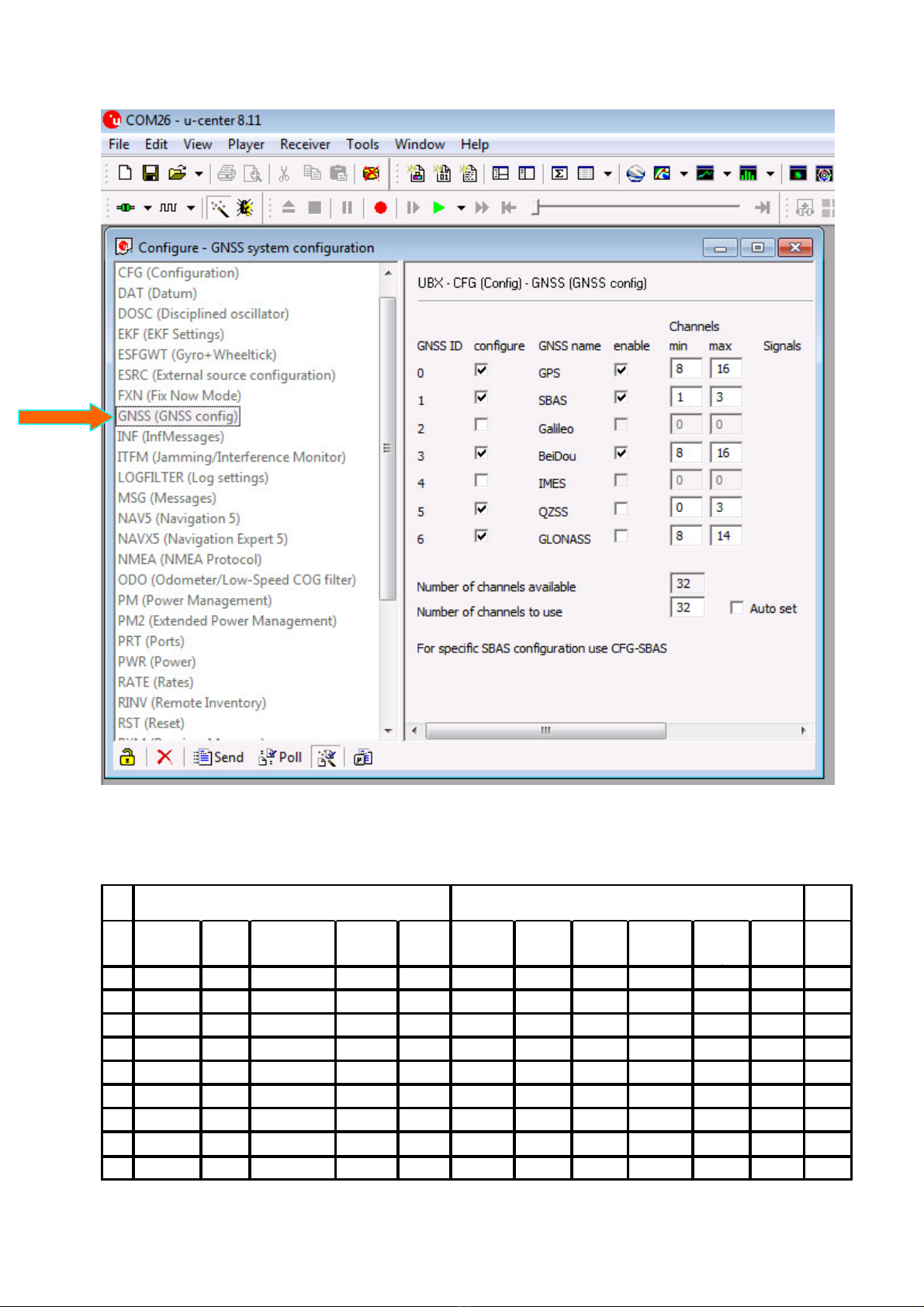The height and width of the screenshot is (1307, 924).
Task: Toggle the GPS enable checkbox
Action: (621, 370)
